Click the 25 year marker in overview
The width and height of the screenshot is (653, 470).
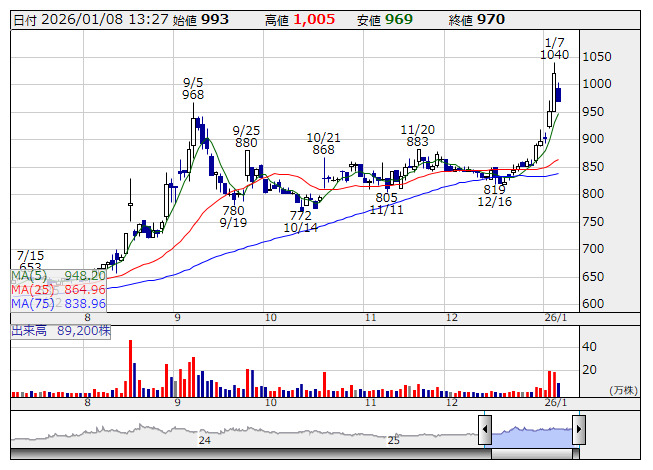coord(393,440)
